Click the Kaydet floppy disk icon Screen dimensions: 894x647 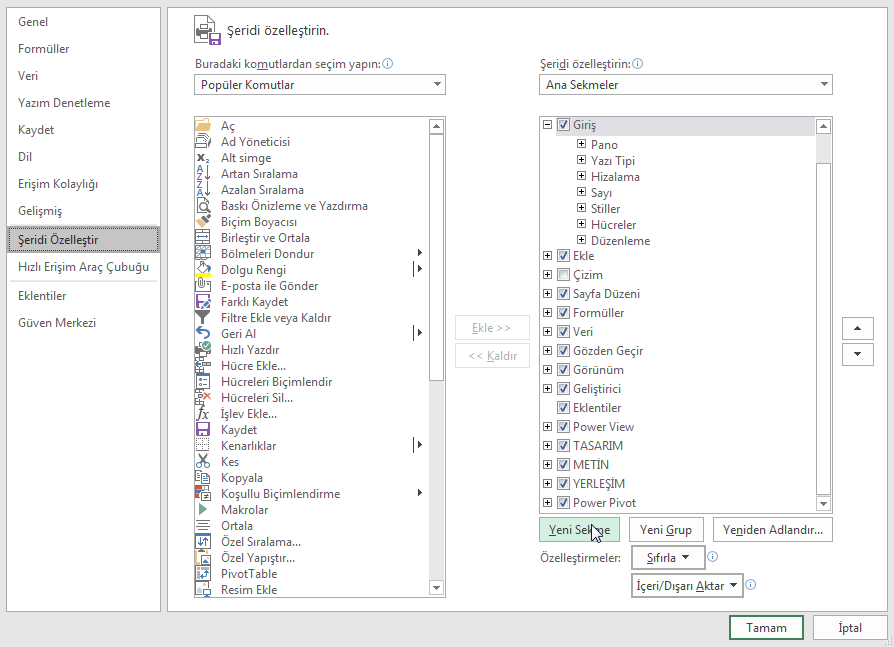click(203, 429)
